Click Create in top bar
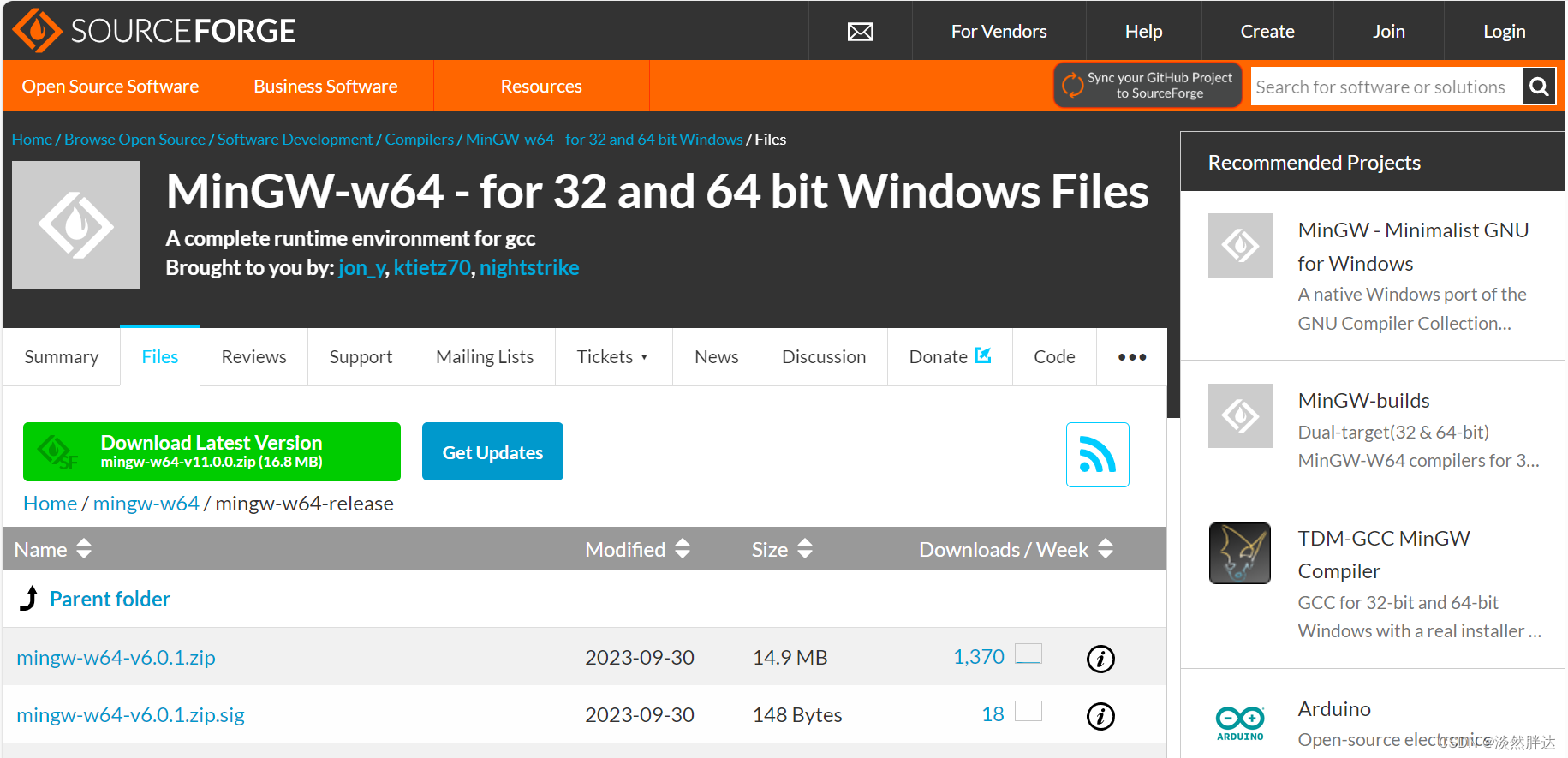 click(x=1267, y=32)
